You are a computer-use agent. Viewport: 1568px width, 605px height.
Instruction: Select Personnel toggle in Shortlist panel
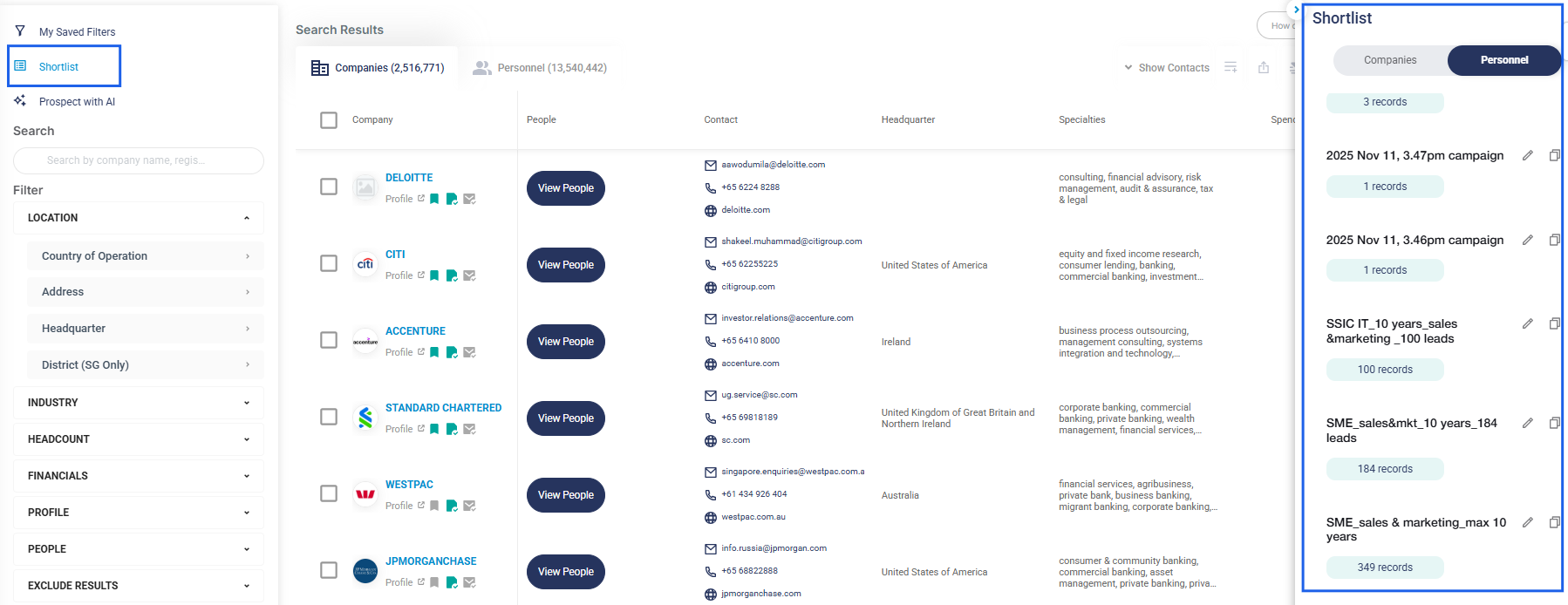click(1504, 60)
